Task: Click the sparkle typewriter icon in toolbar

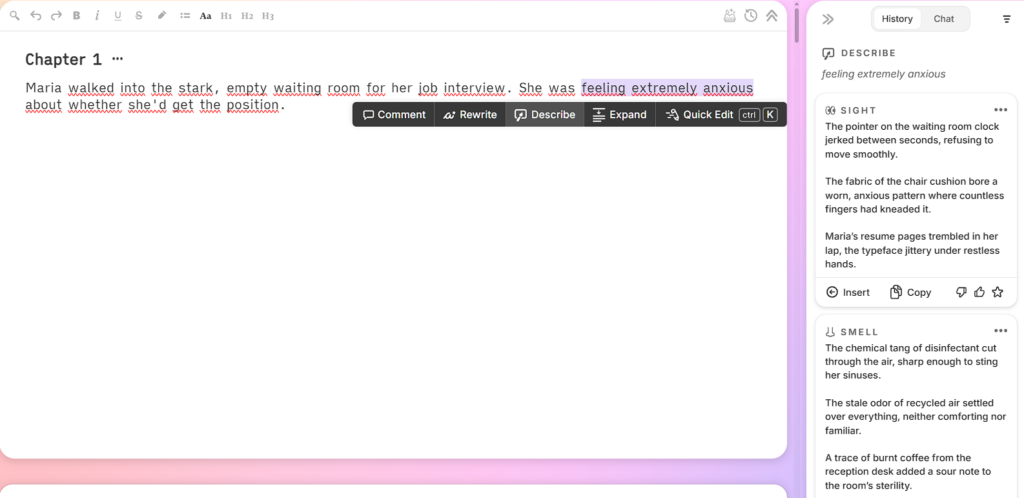Action: [730, 16]
